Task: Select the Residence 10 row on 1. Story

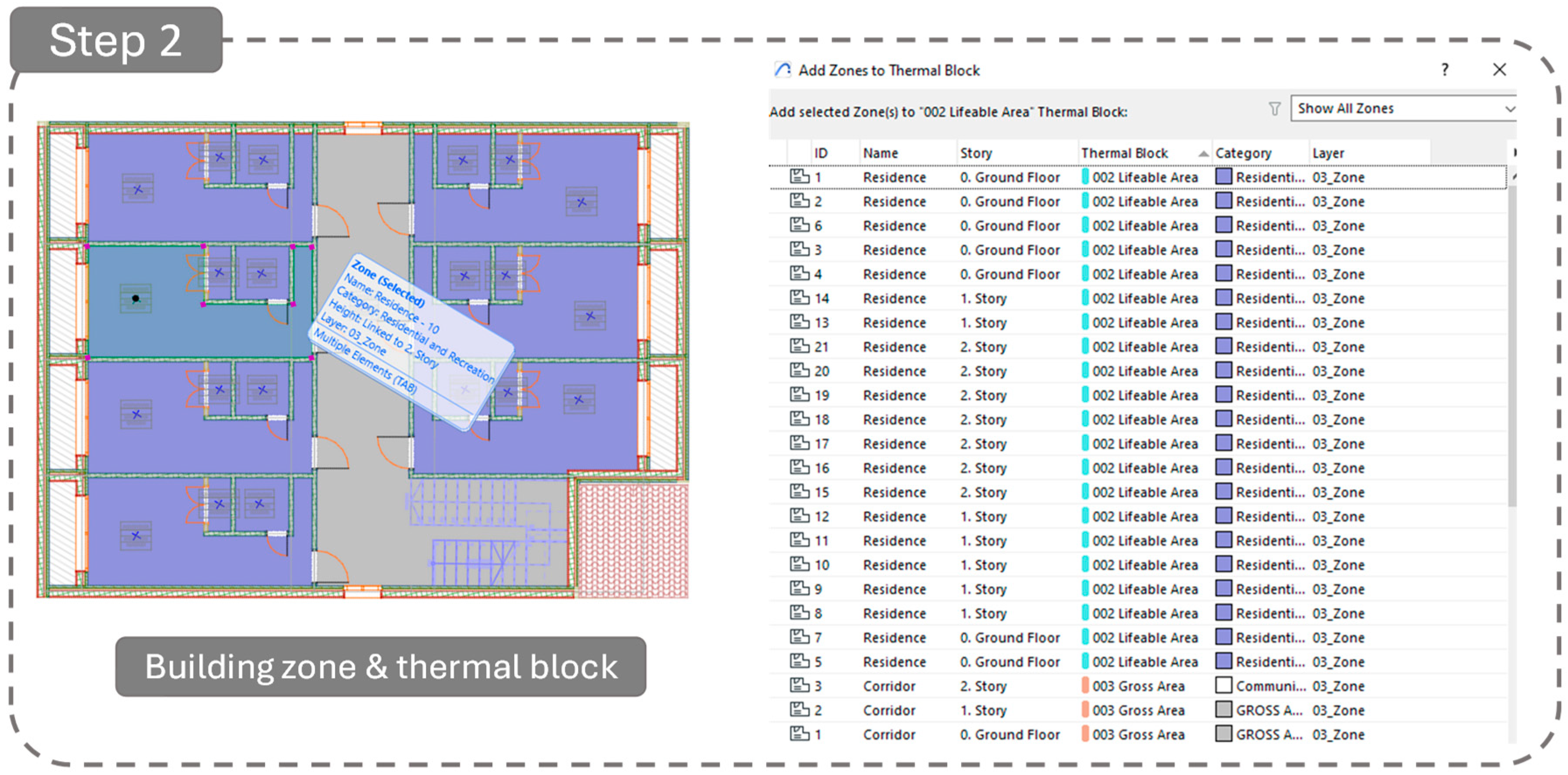Action: pos(894,565)
